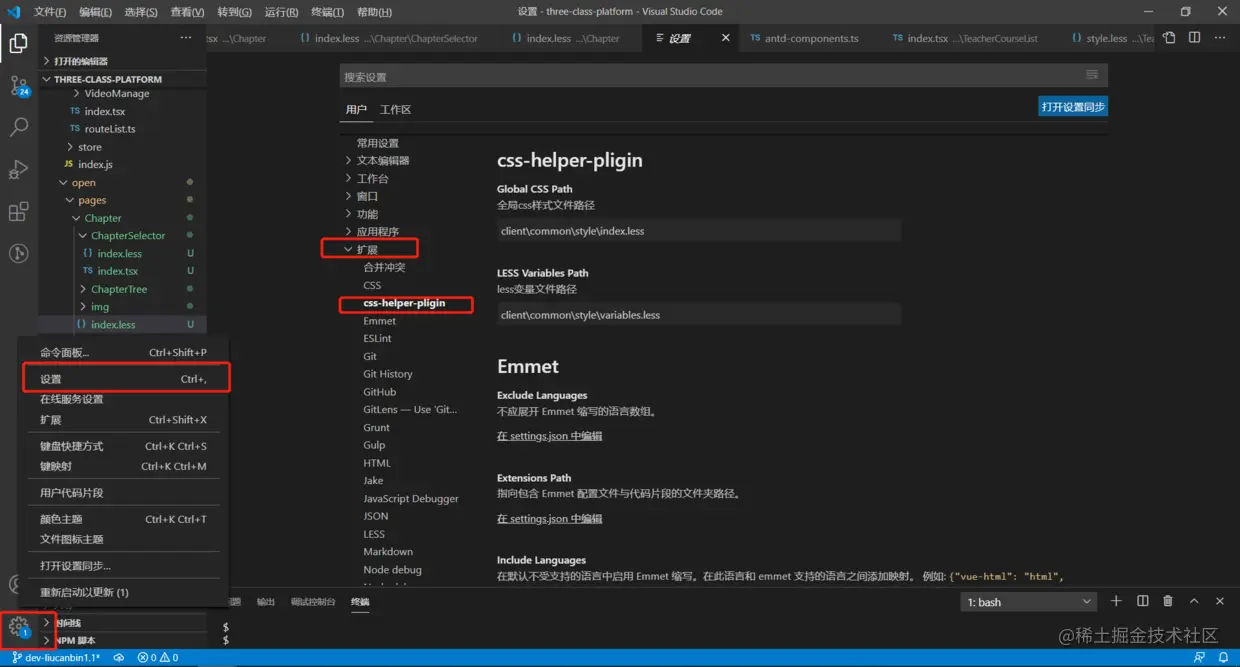Viewport: 1240px width, 667px height.
Task: Open the Search view icon
Action: pos(18,128)
